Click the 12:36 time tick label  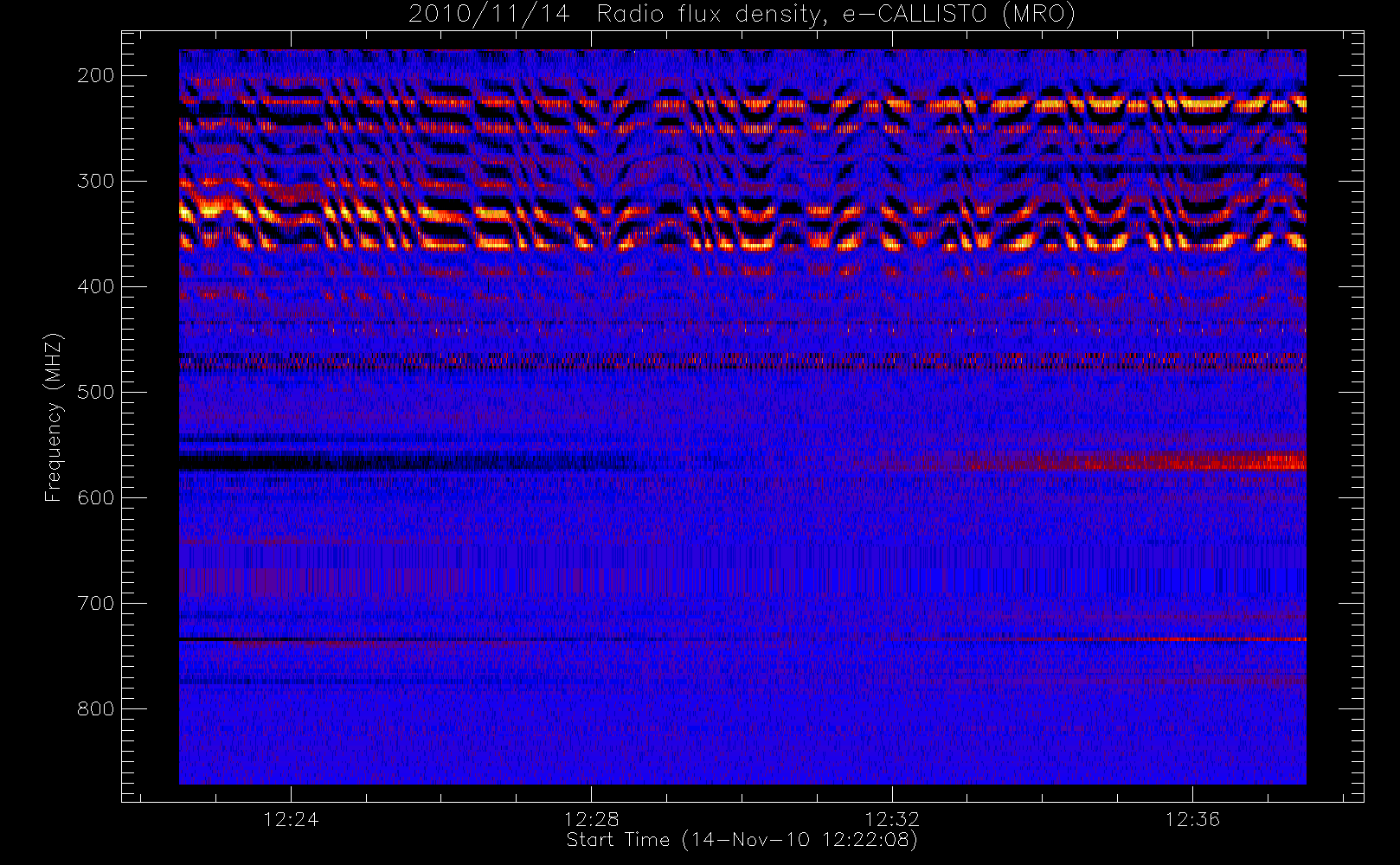(1192, 818)
